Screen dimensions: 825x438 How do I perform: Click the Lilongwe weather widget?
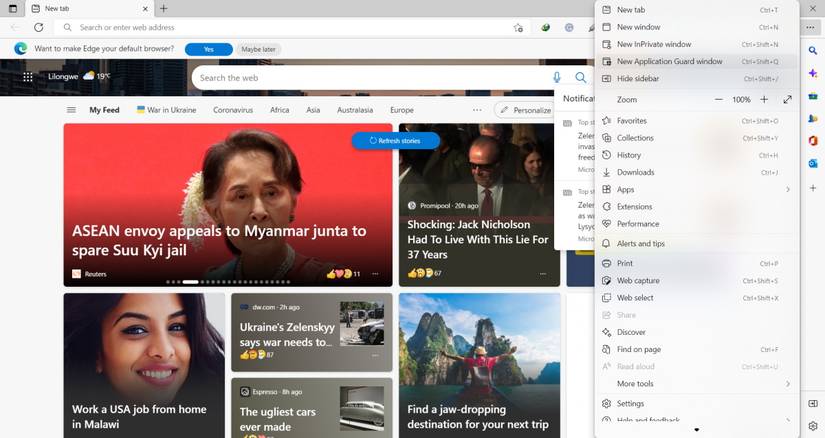coord(79,76)
